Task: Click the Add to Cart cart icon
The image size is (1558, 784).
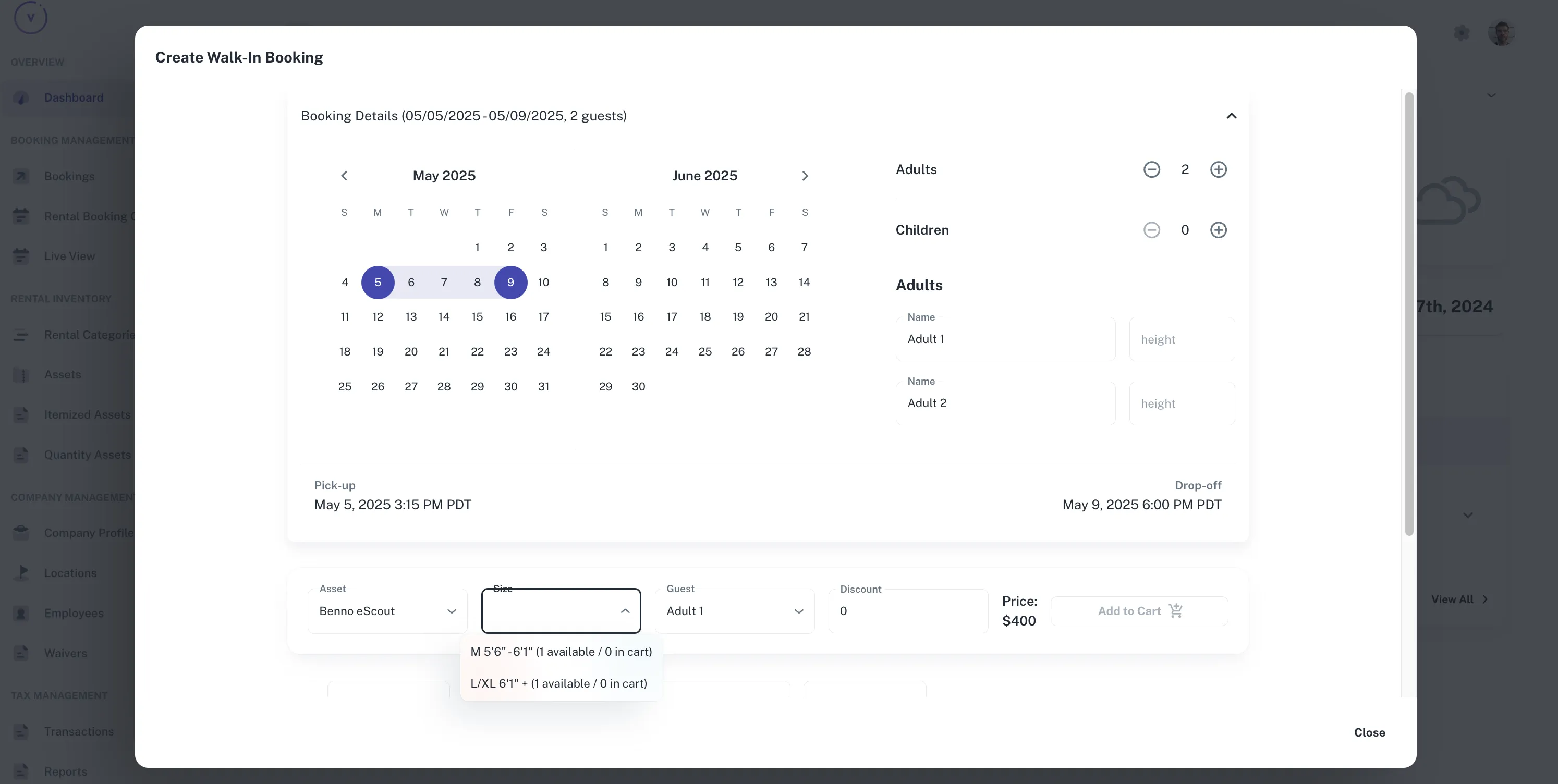Action: pos(1175,611)
